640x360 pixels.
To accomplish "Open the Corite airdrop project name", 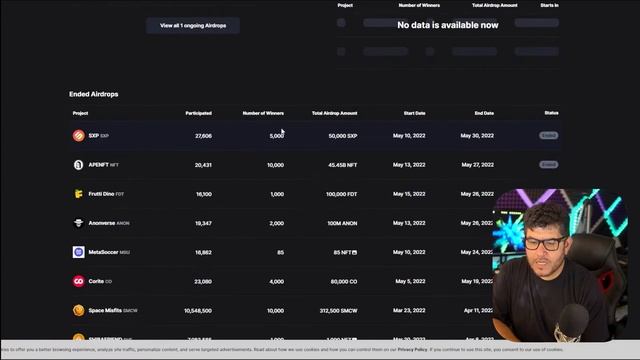I will click(96, 281).
